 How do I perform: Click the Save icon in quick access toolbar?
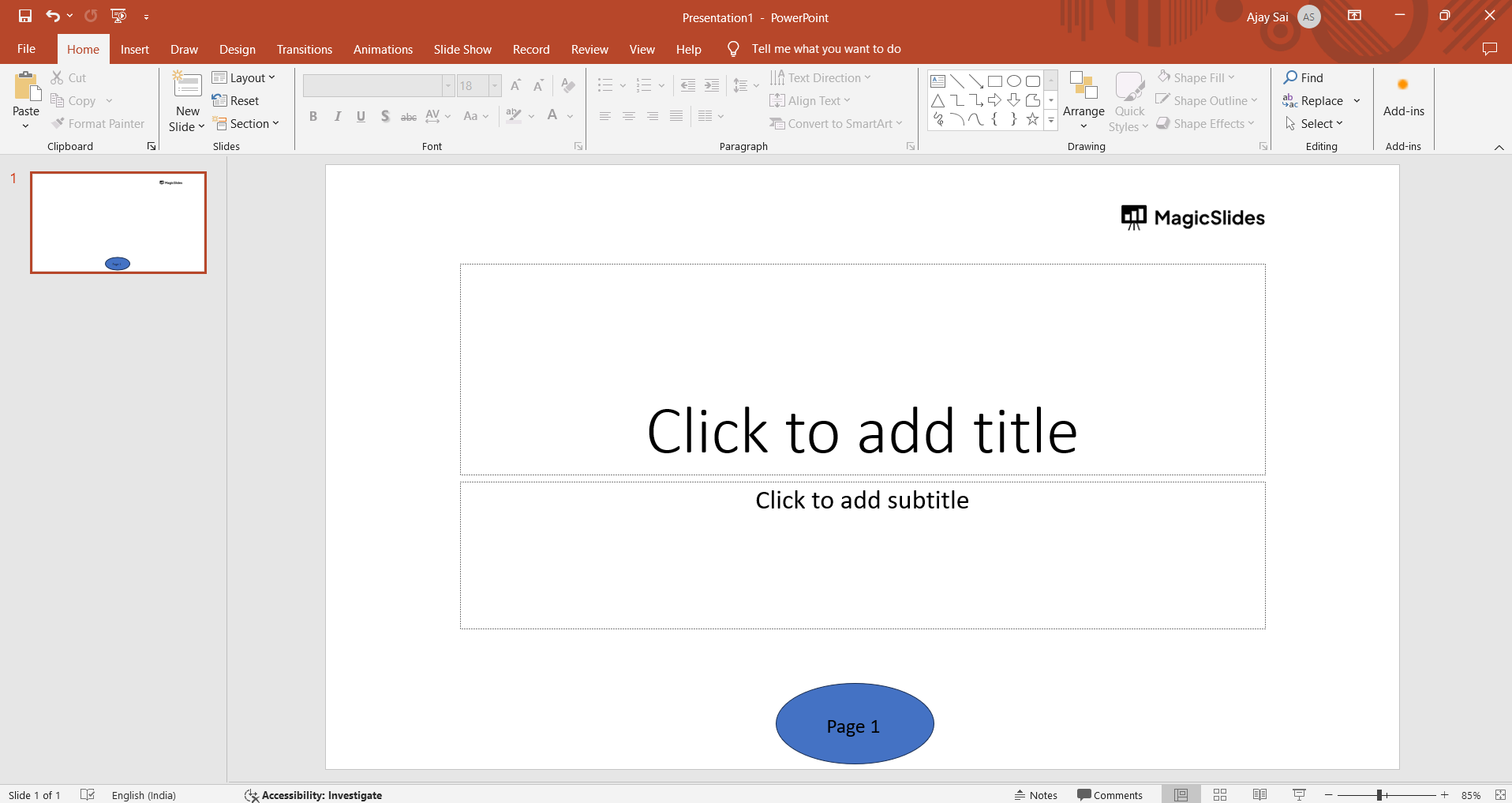25,16
